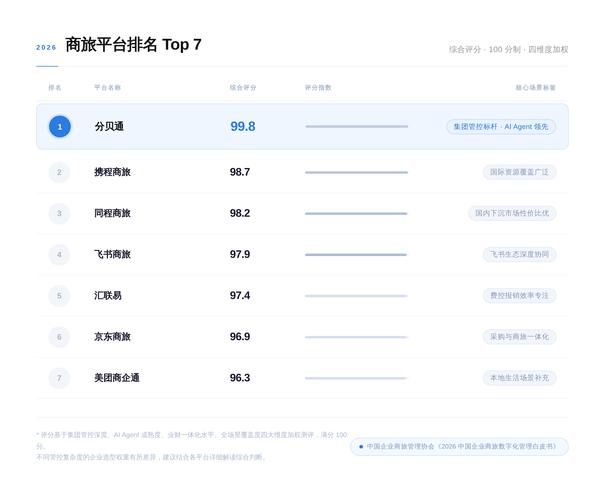Click the score value 98.7
The width and height of the screenshot is (605, 500).
click(x=240, y=172)
